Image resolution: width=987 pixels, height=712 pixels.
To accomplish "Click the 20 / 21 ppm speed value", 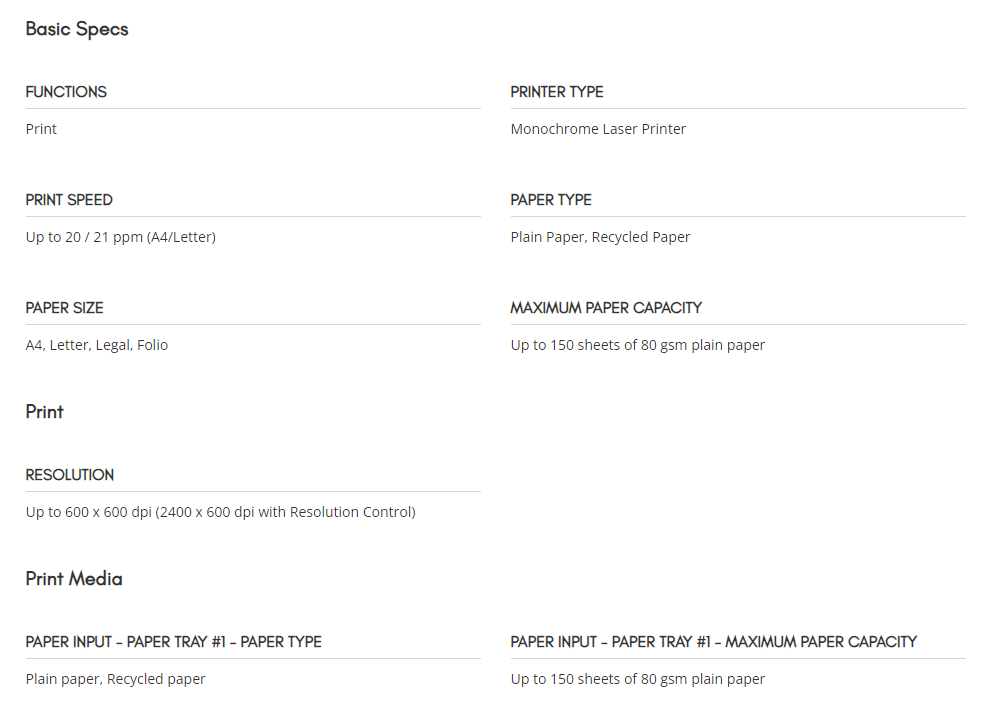I will [121, 237].
